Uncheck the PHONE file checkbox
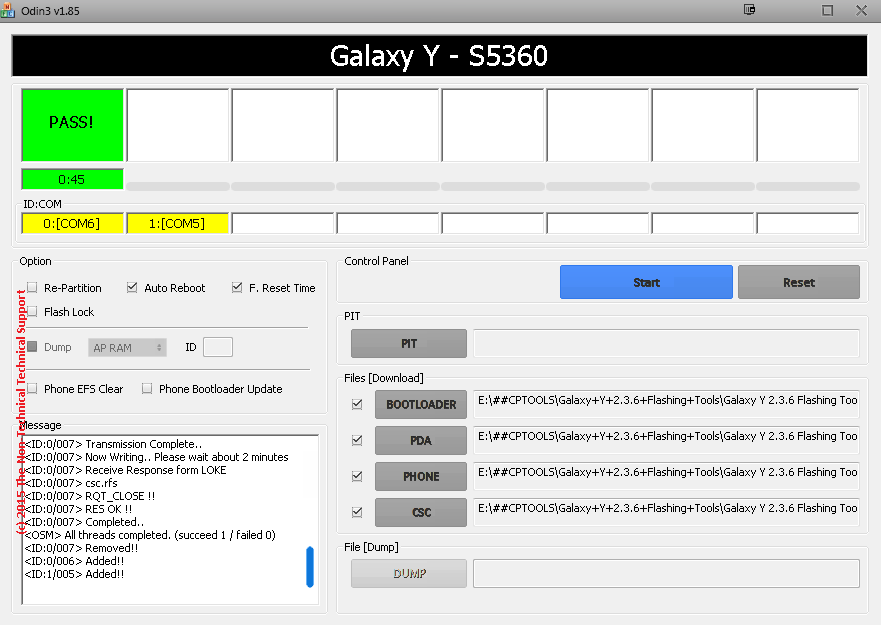 click(x=357, y=476)
